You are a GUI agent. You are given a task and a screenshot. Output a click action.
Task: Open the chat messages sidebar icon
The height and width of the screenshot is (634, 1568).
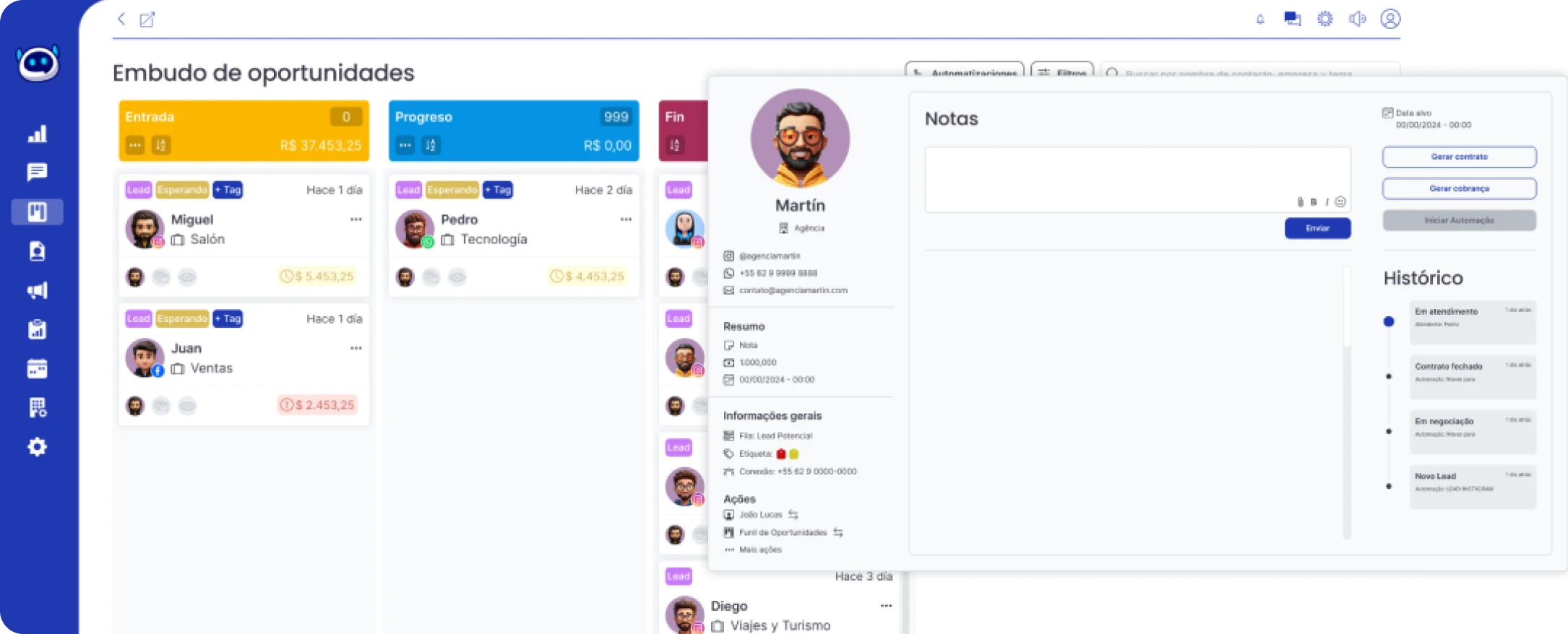coord(37,172)
